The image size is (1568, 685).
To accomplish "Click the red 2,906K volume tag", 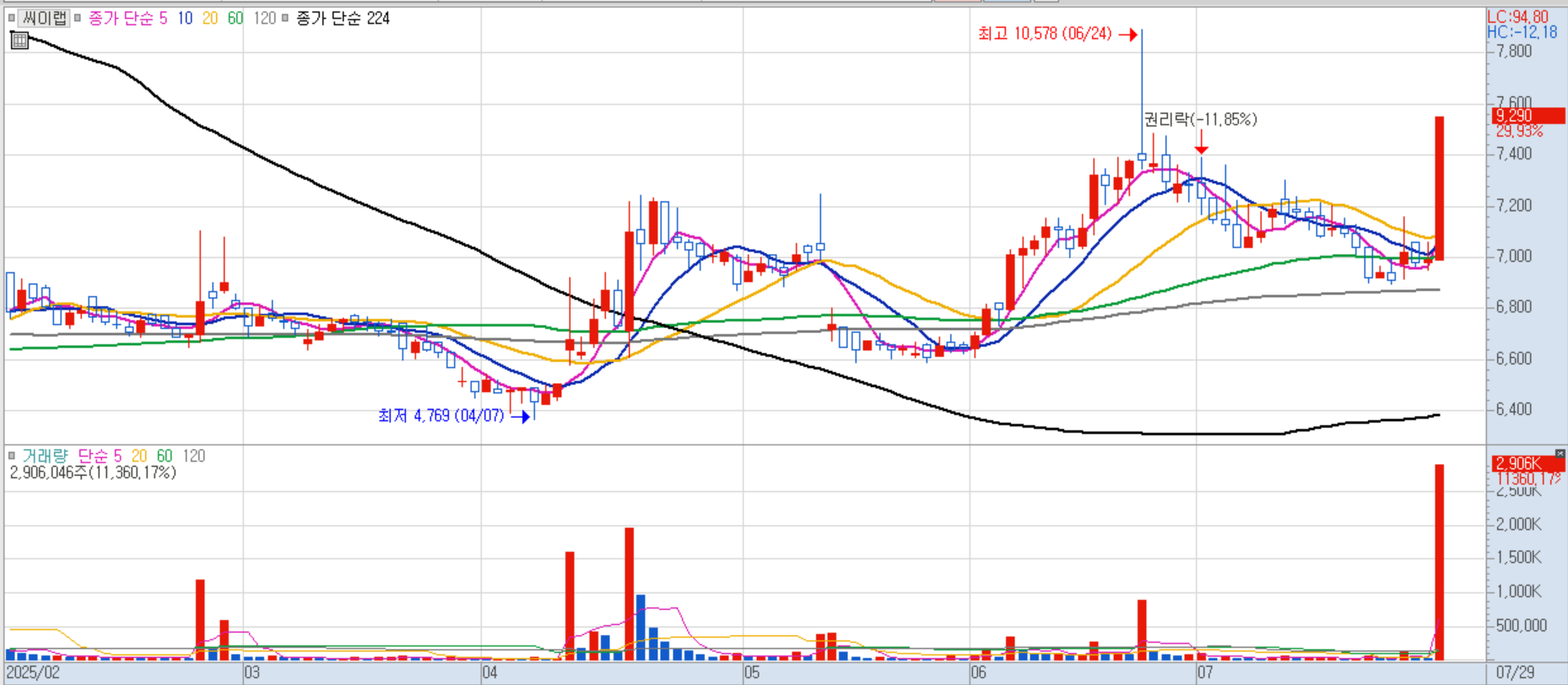I will pyautogui.click(x=1528, y=463).
